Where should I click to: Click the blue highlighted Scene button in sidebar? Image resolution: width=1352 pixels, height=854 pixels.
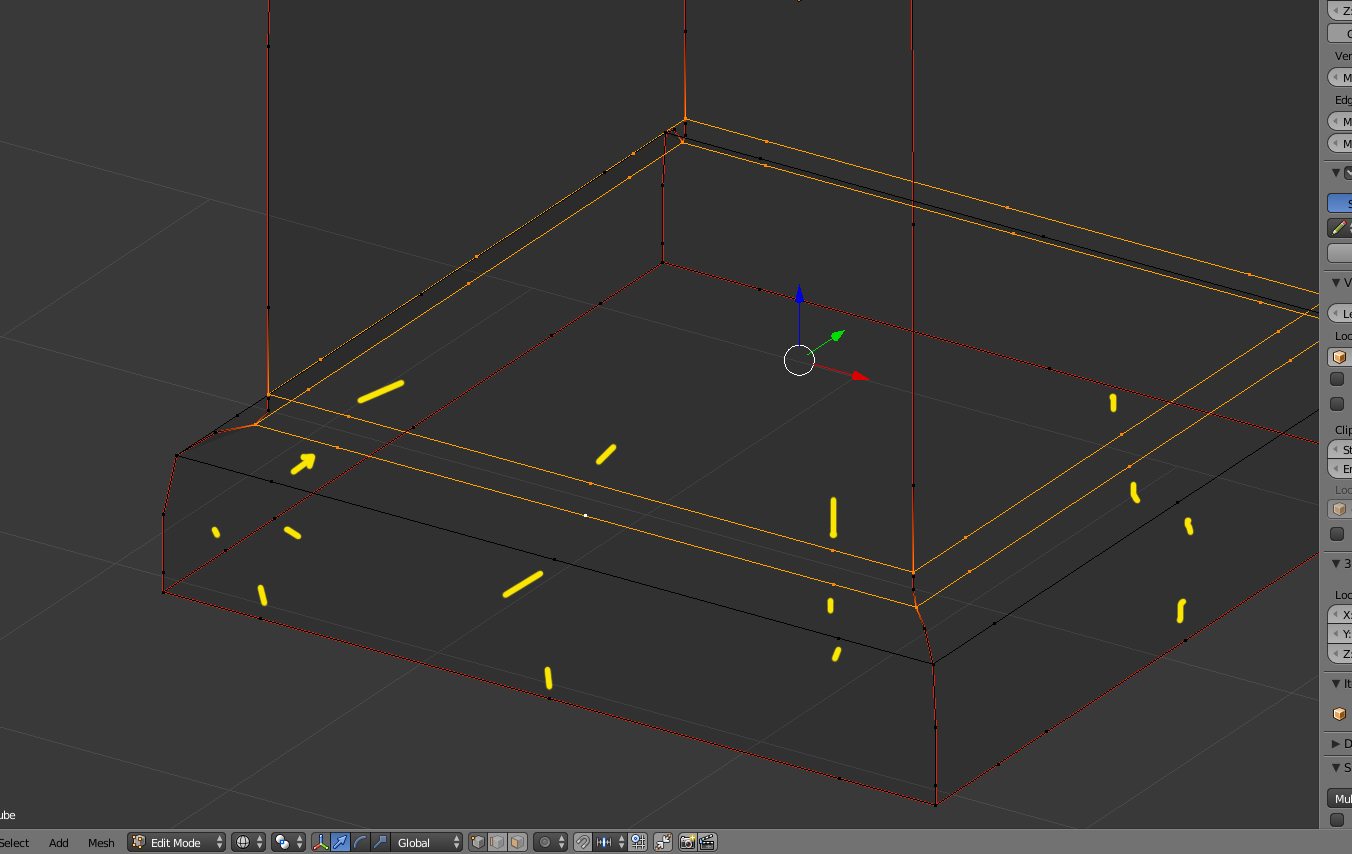[x=1340, y=203]
